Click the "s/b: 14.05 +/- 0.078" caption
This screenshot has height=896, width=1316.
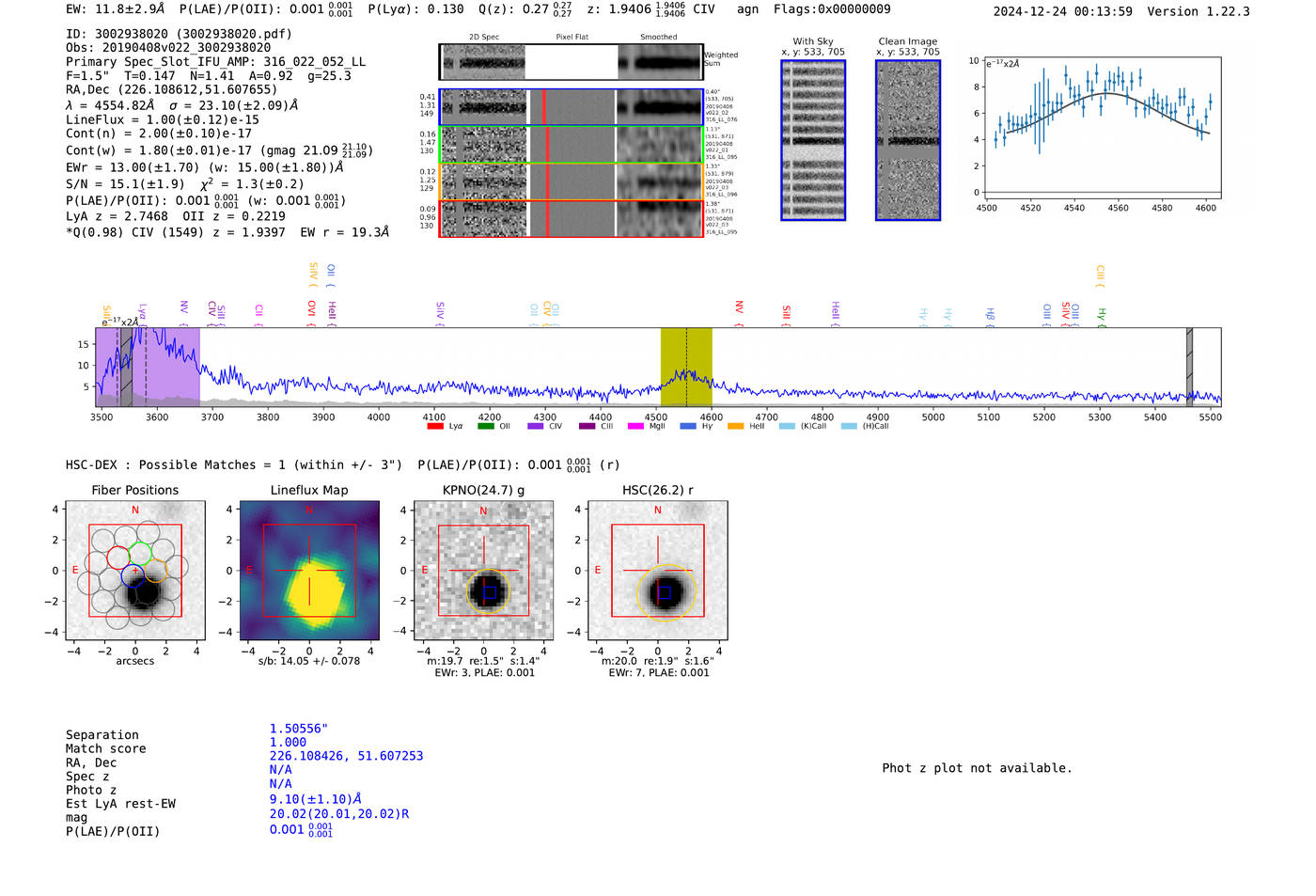(x=309, y=661)
